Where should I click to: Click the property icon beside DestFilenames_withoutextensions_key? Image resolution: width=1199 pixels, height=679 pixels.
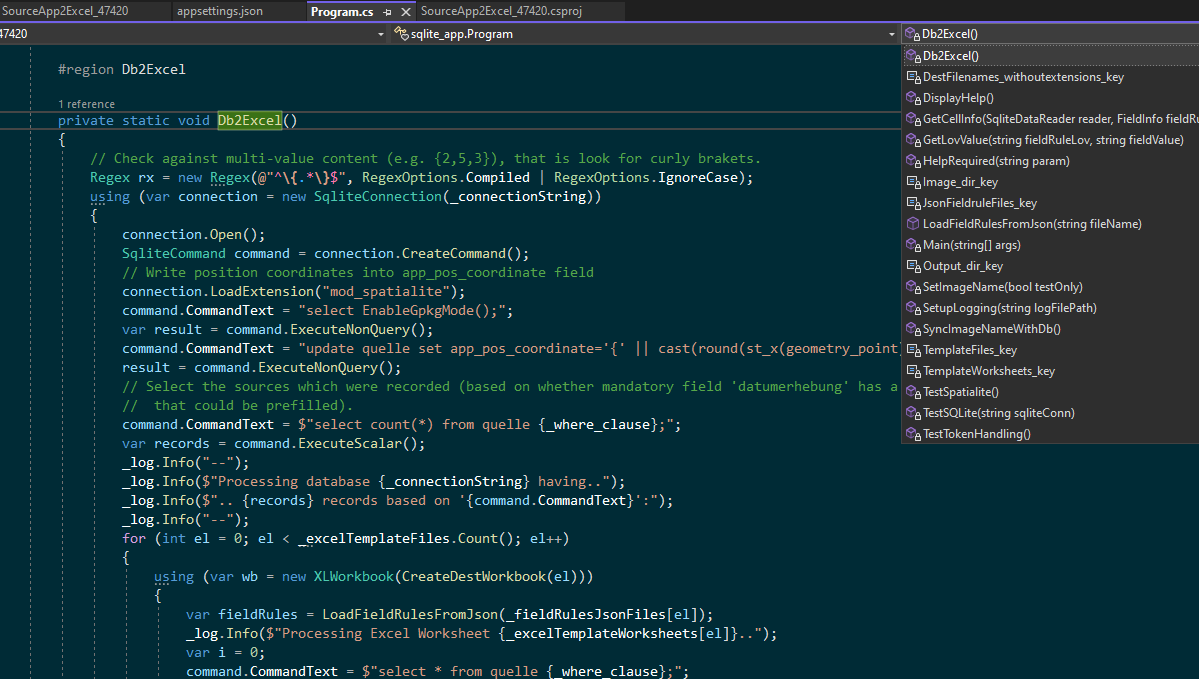[x=912, y=77]
